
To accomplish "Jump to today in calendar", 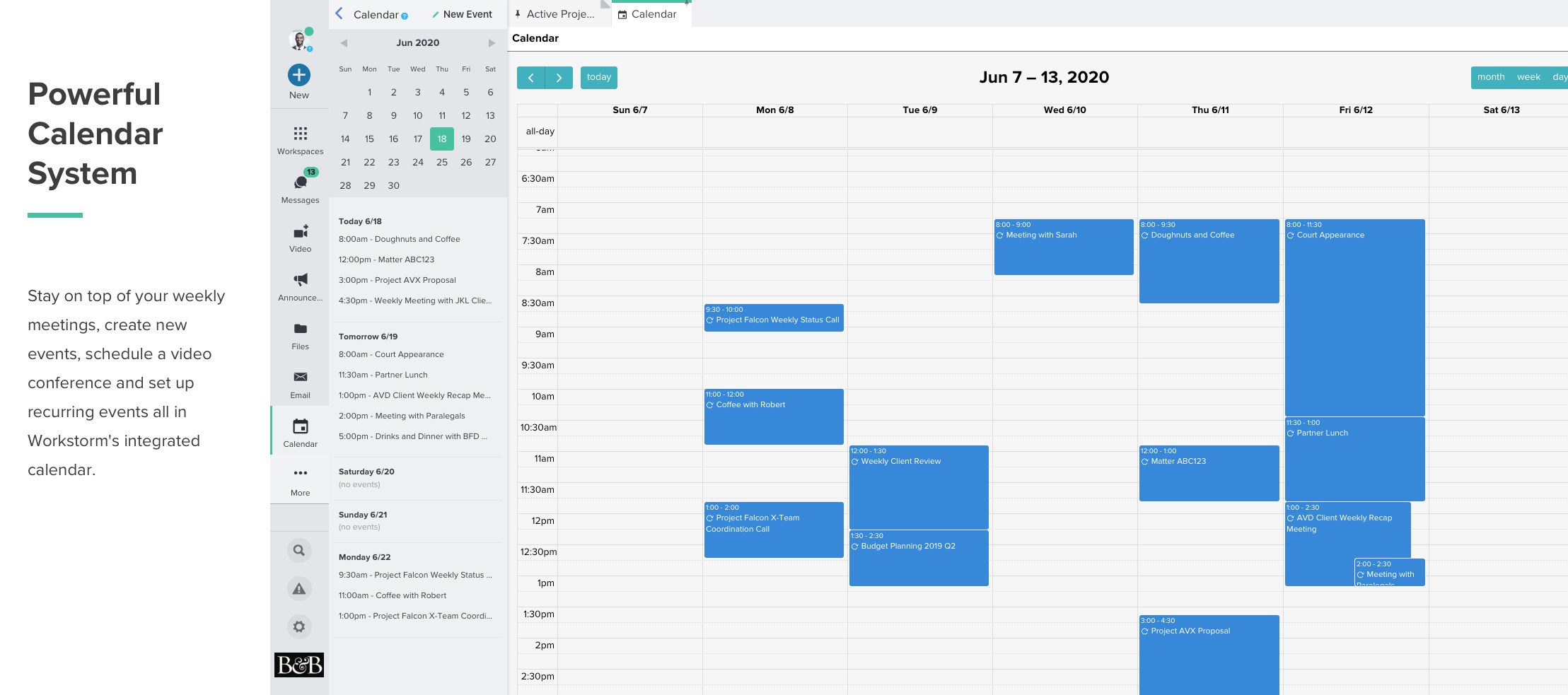I will 599,78.
